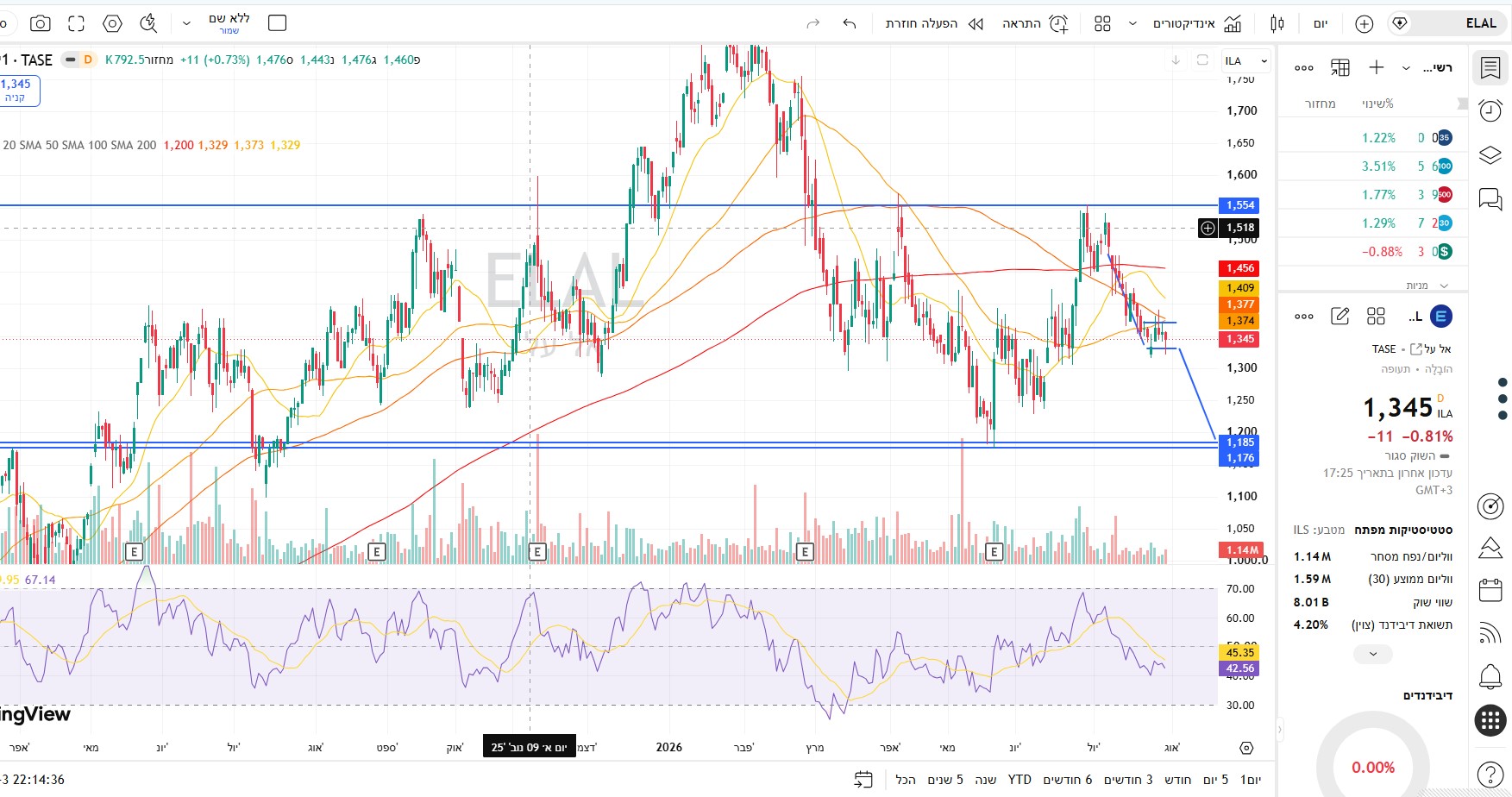Open chart settings hexagon icon in toolbar
1512x797 pixels.
click(x=112, y=23)
